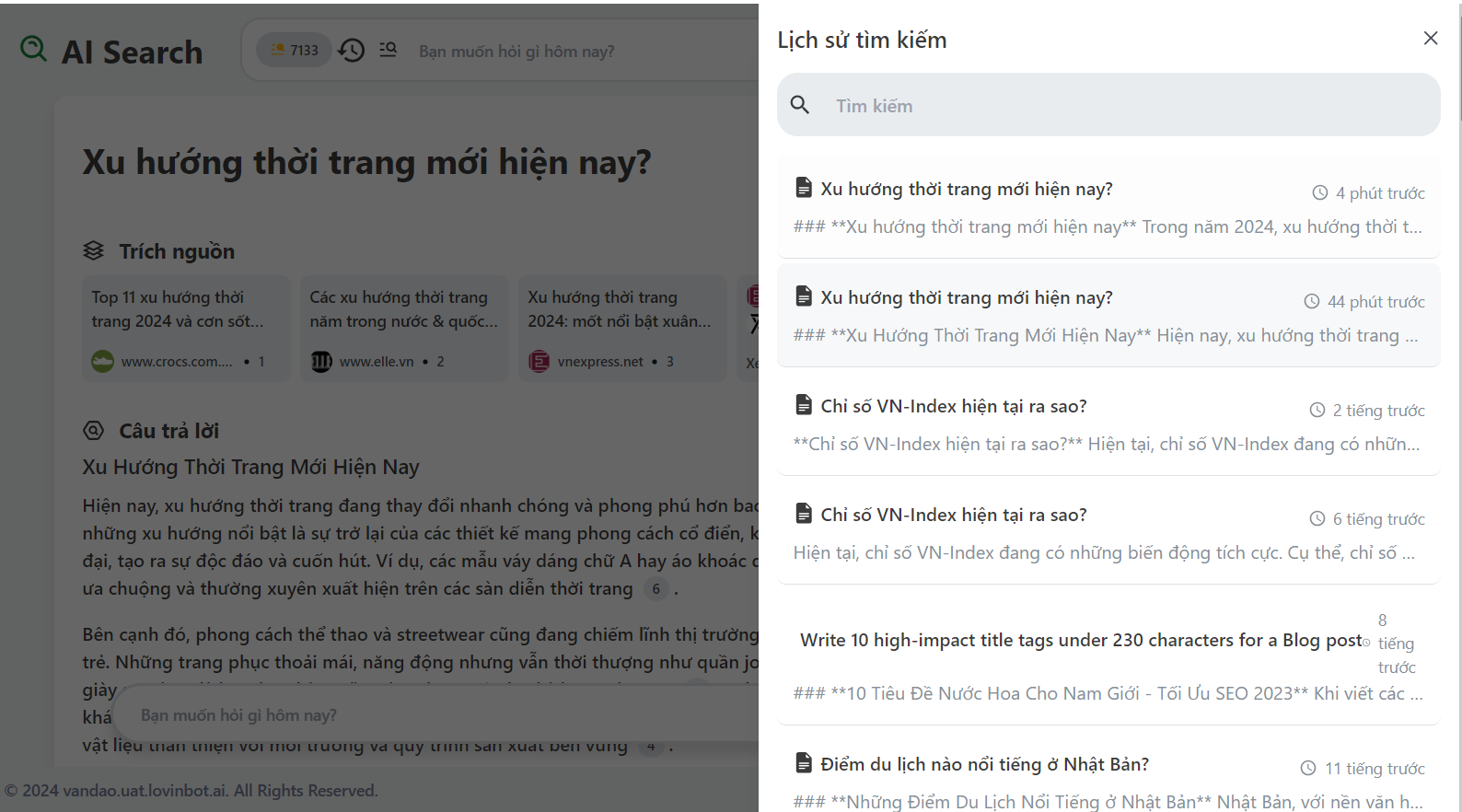Click the Câu trả lời icon
This screenshot has height=812, width=1462.
coord(94,430)
